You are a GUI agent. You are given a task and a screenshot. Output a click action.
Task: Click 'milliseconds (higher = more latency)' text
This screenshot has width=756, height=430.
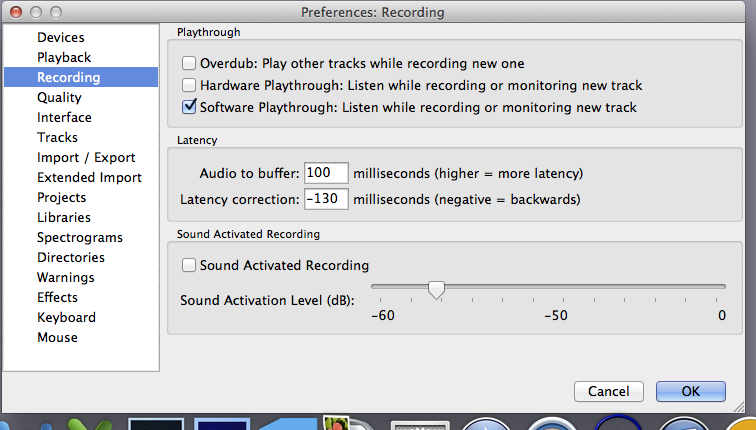click(468, 173)
